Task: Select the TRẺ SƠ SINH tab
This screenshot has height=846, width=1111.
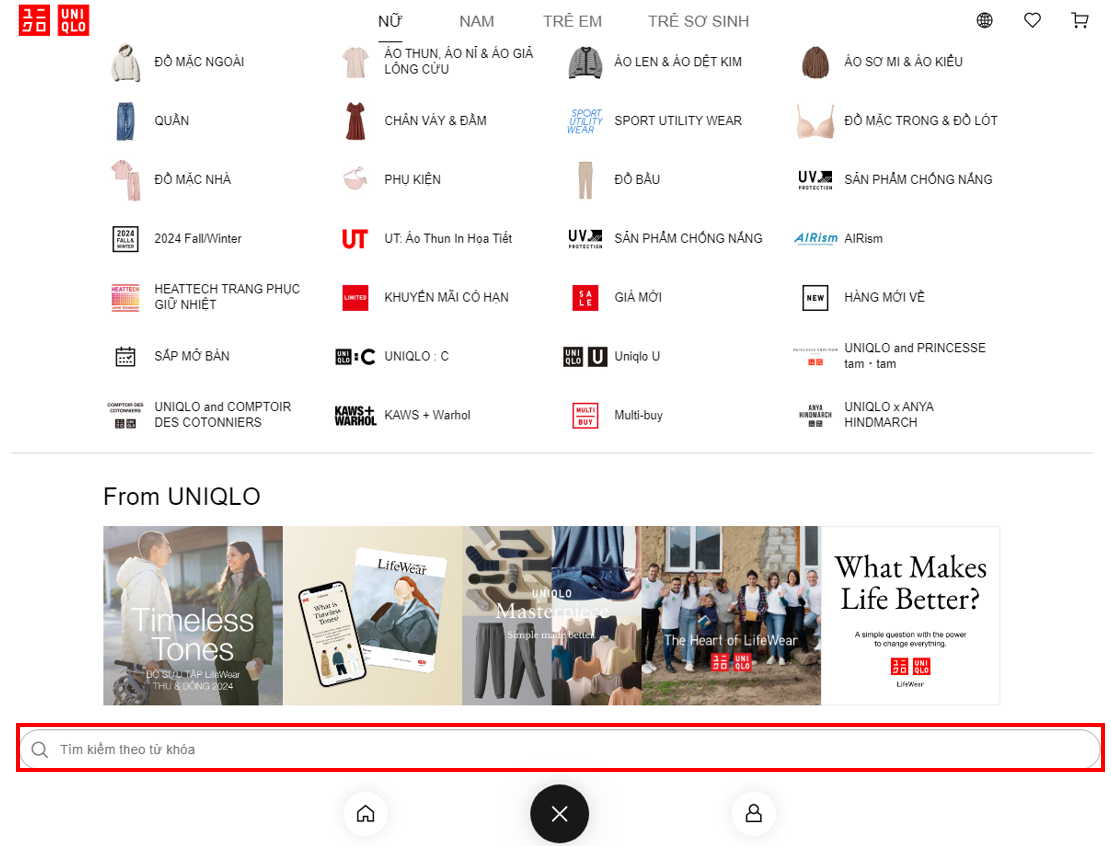Action: [x=698, y=22]
